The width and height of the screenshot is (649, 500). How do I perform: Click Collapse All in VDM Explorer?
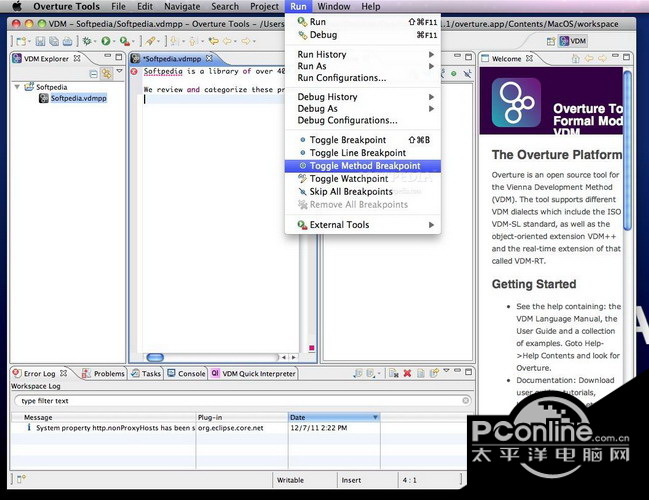click(x=94, y=74)
